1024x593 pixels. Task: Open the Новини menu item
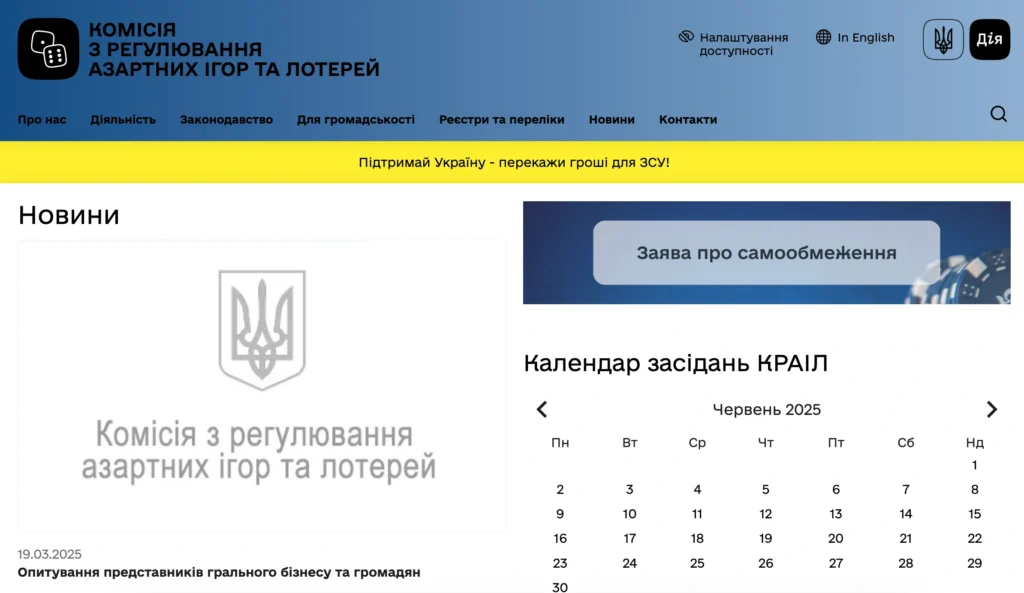[612, 120]
